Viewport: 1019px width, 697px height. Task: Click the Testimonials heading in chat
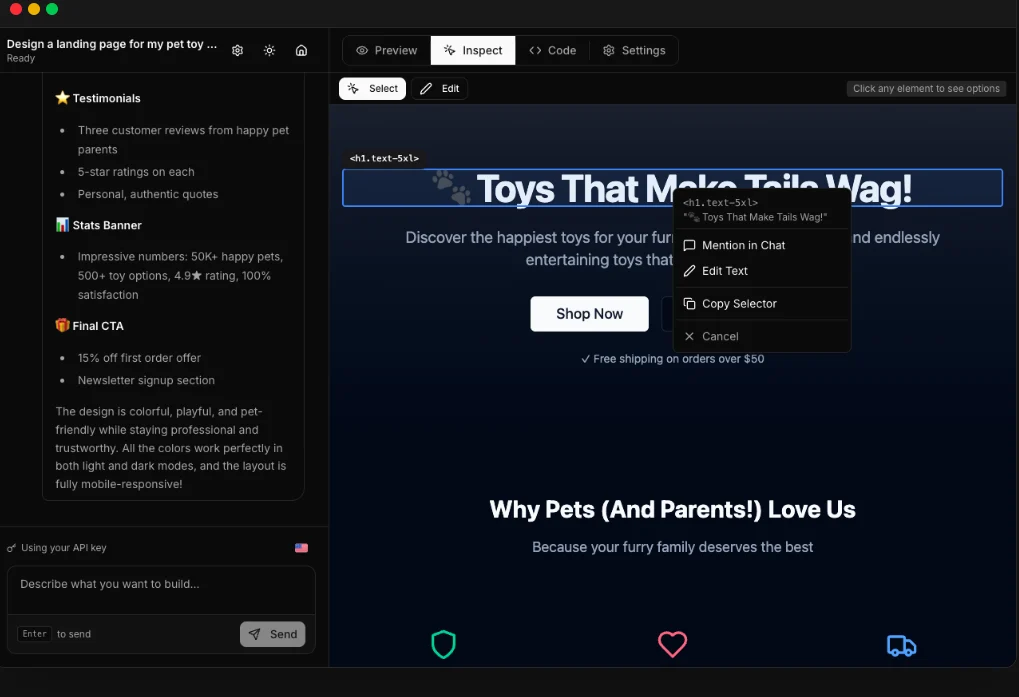[x=107, y=98]
